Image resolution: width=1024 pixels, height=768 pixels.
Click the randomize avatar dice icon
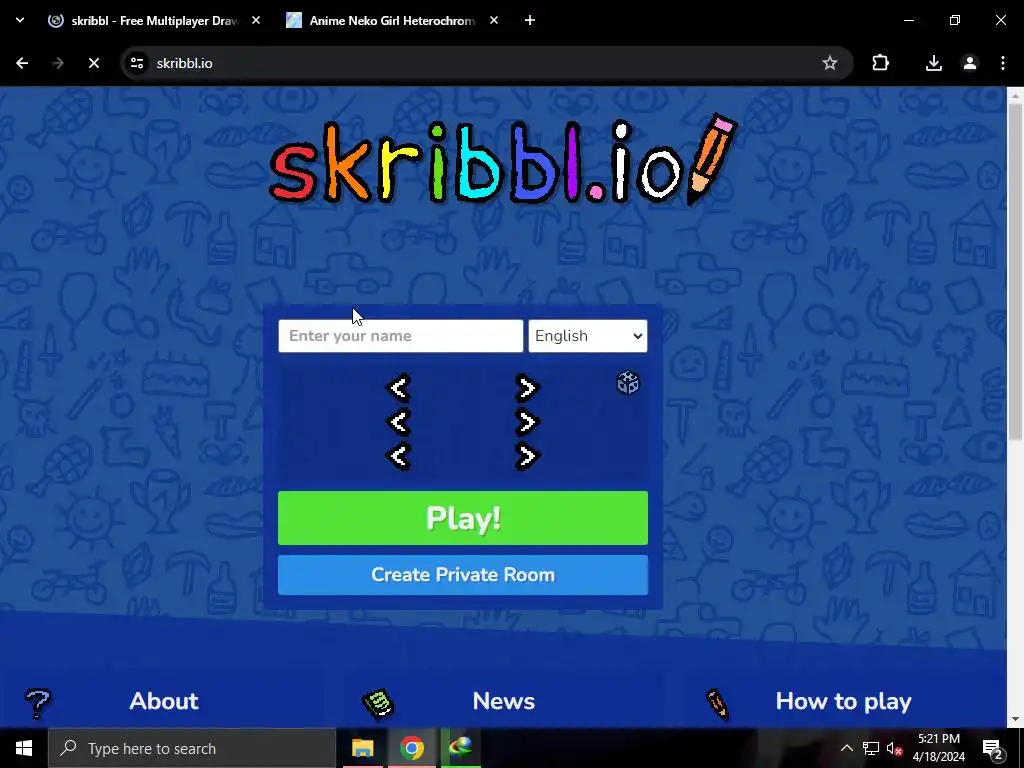[x=628, y=383]
